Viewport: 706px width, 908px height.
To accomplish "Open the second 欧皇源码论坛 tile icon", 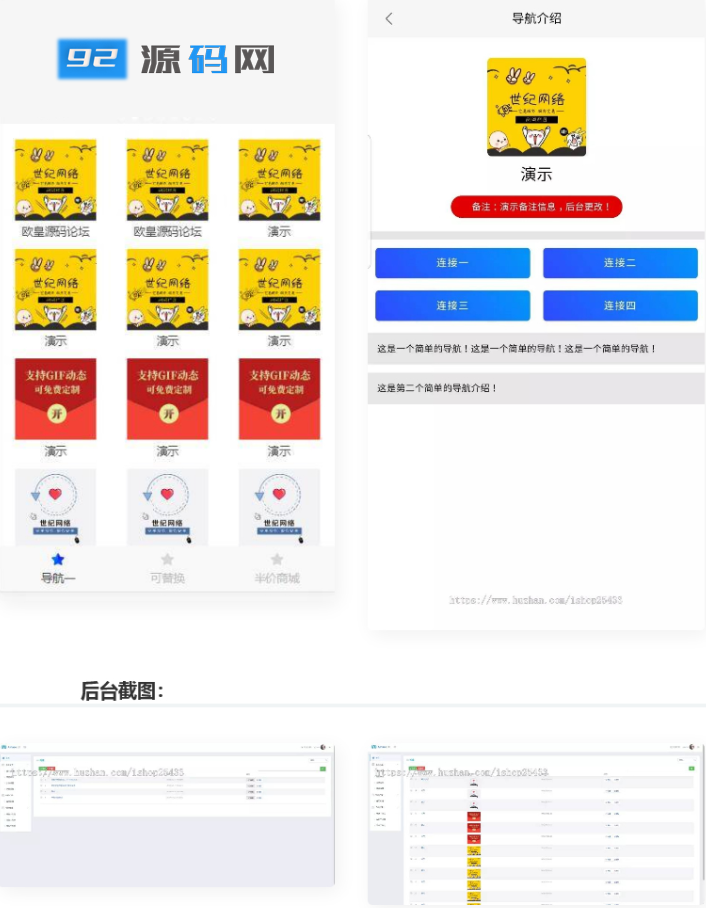I will 167,180.
